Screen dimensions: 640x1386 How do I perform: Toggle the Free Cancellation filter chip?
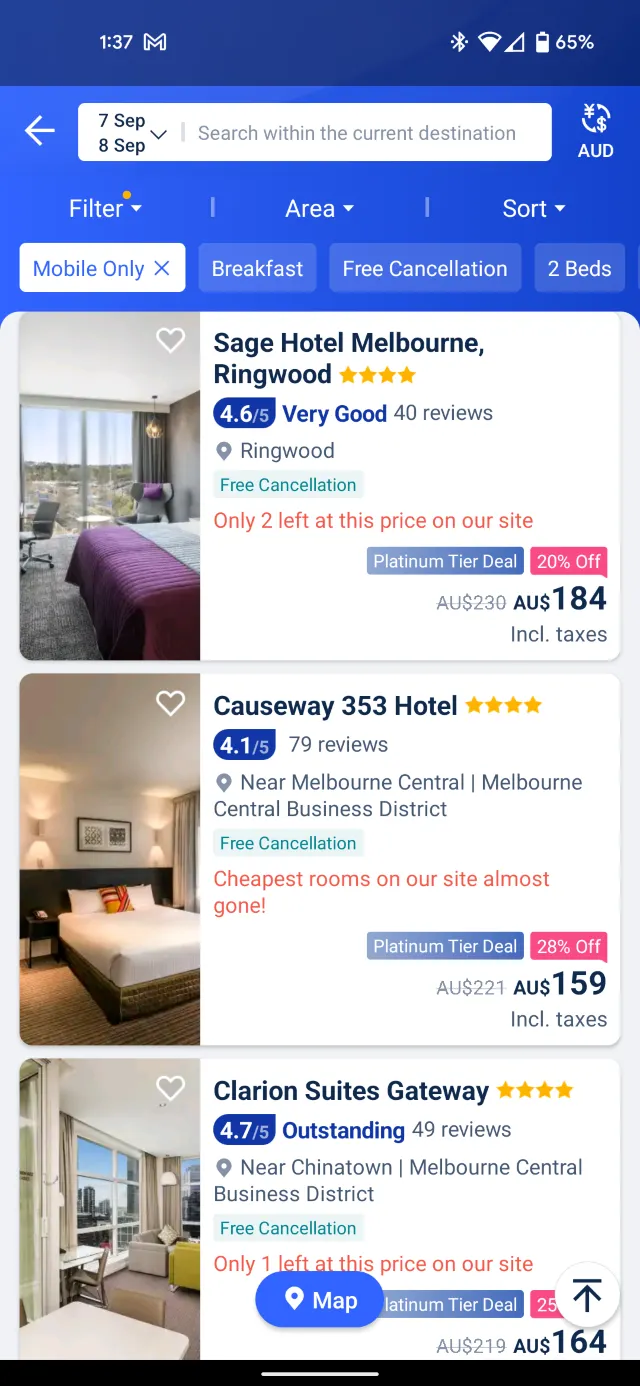pos(425,268)
